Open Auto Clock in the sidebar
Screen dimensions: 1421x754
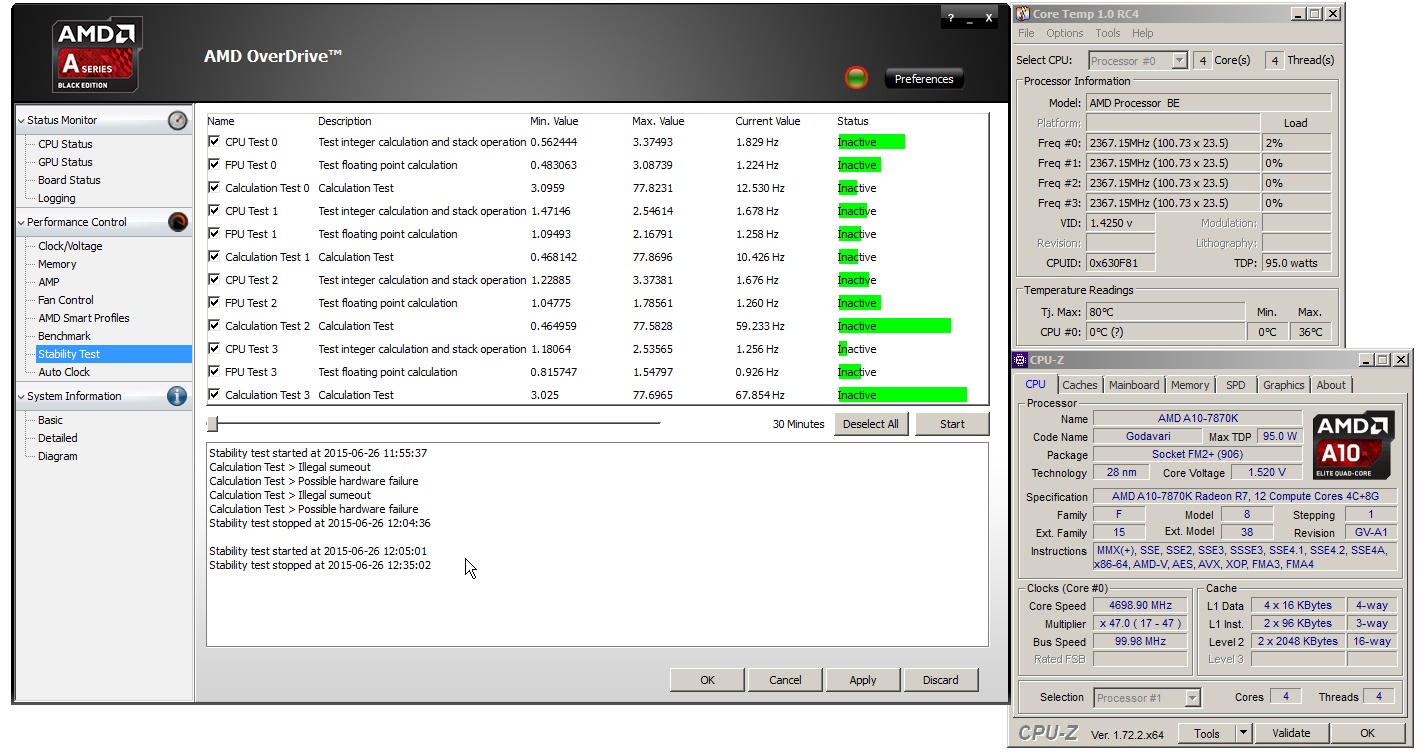click(64, 372)
